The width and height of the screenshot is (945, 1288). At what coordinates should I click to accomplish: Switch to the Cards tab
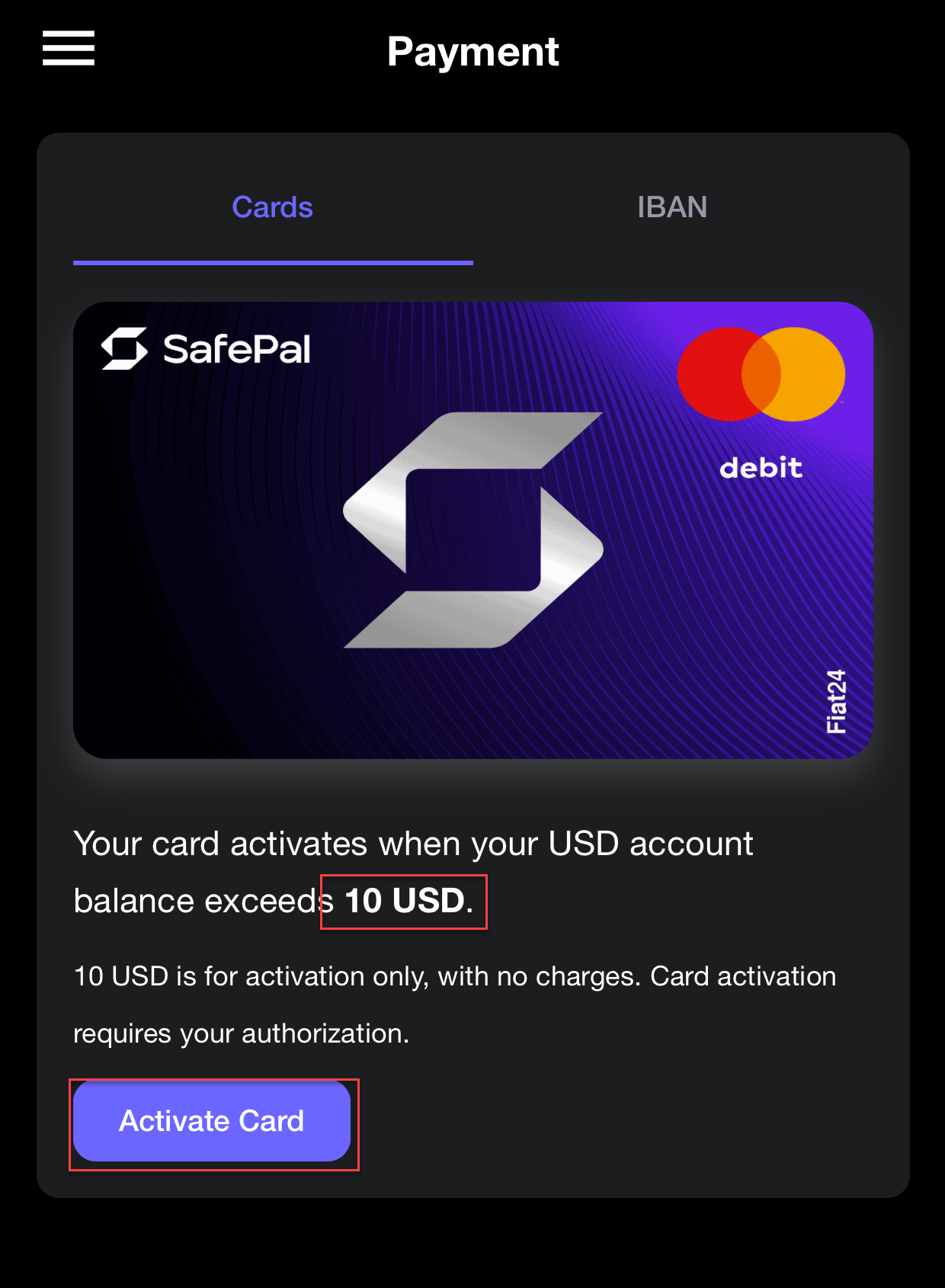point(273,207)
